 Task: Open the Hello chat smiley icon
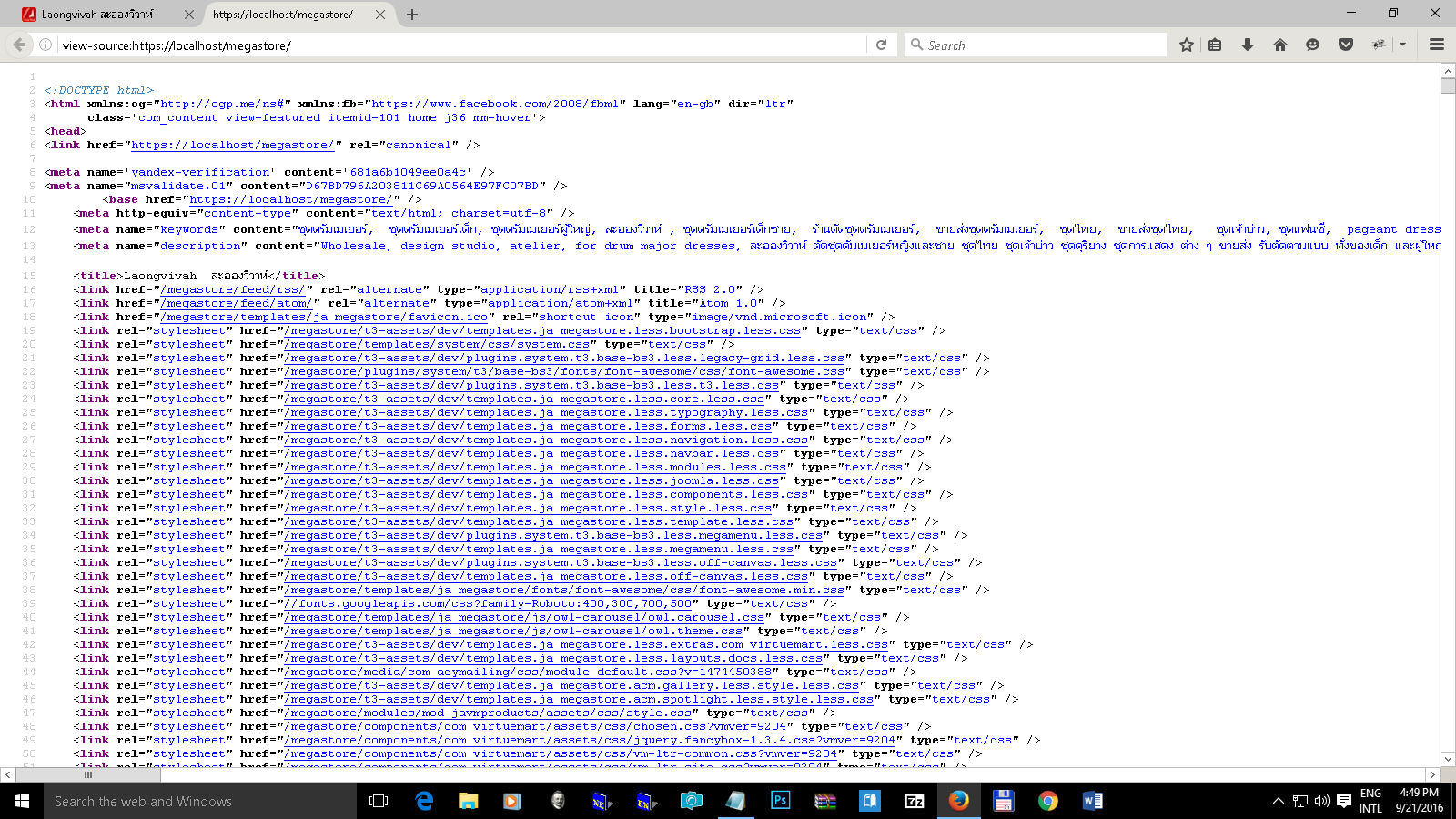1312,45
